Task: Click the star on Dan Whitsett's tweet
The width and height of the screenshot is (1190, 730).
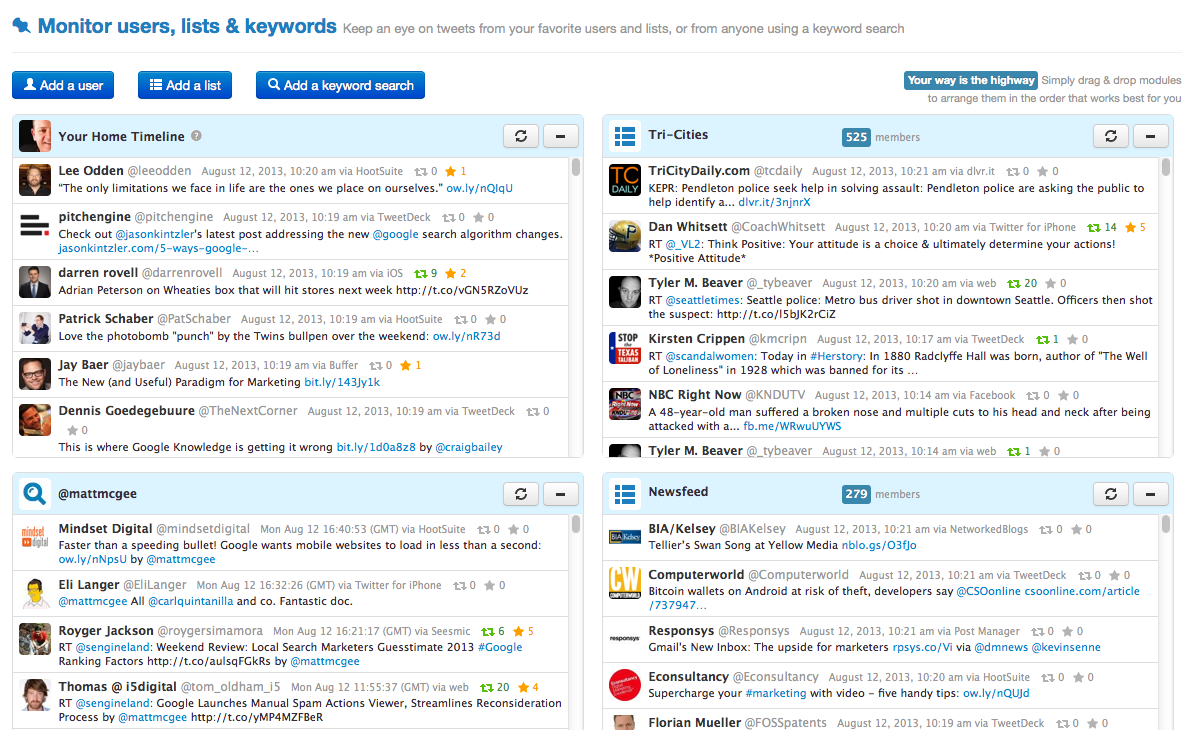Action: 1131,228
